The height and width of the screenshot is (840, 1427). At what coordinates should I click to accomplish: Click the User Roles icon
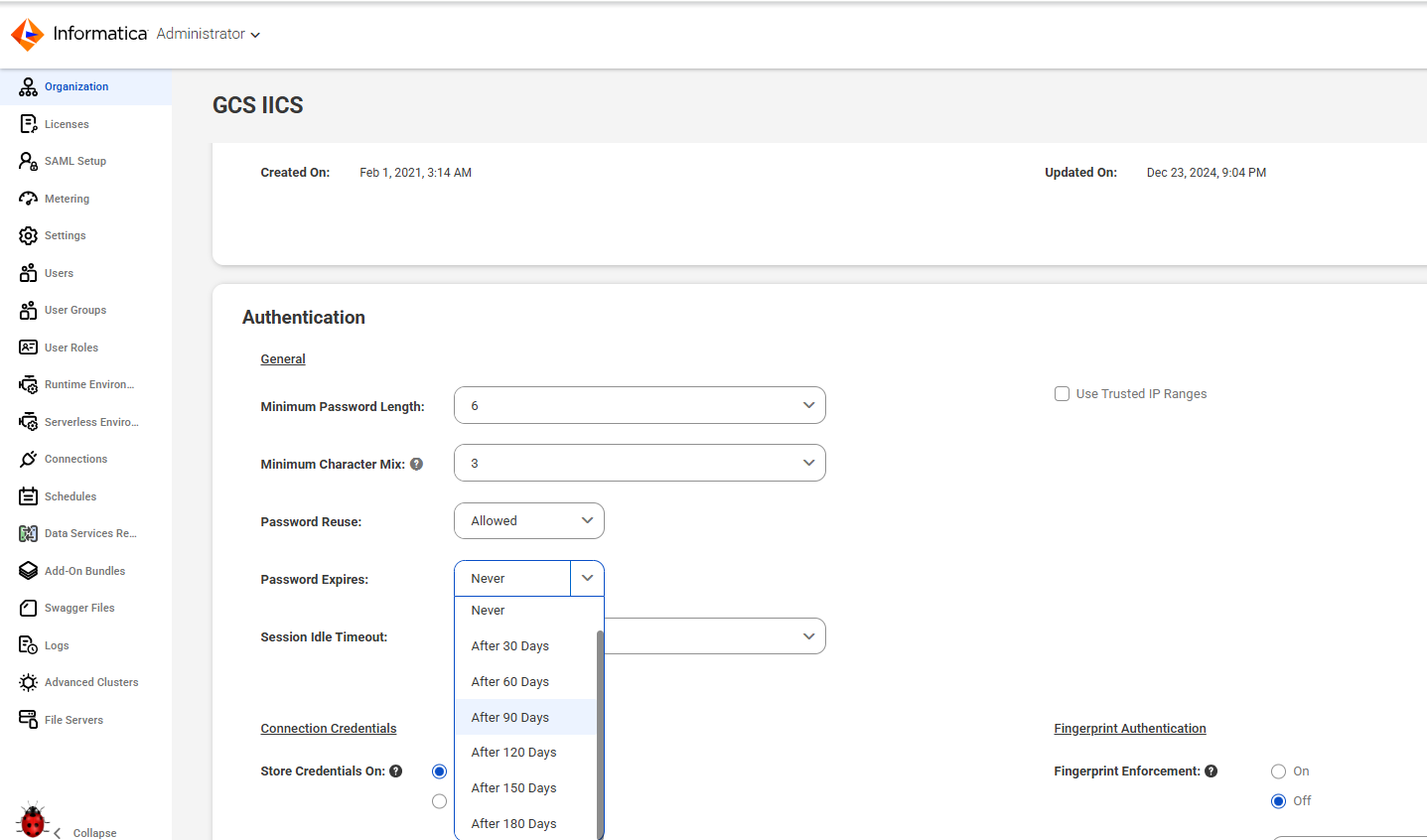click(x=28, y=348)
